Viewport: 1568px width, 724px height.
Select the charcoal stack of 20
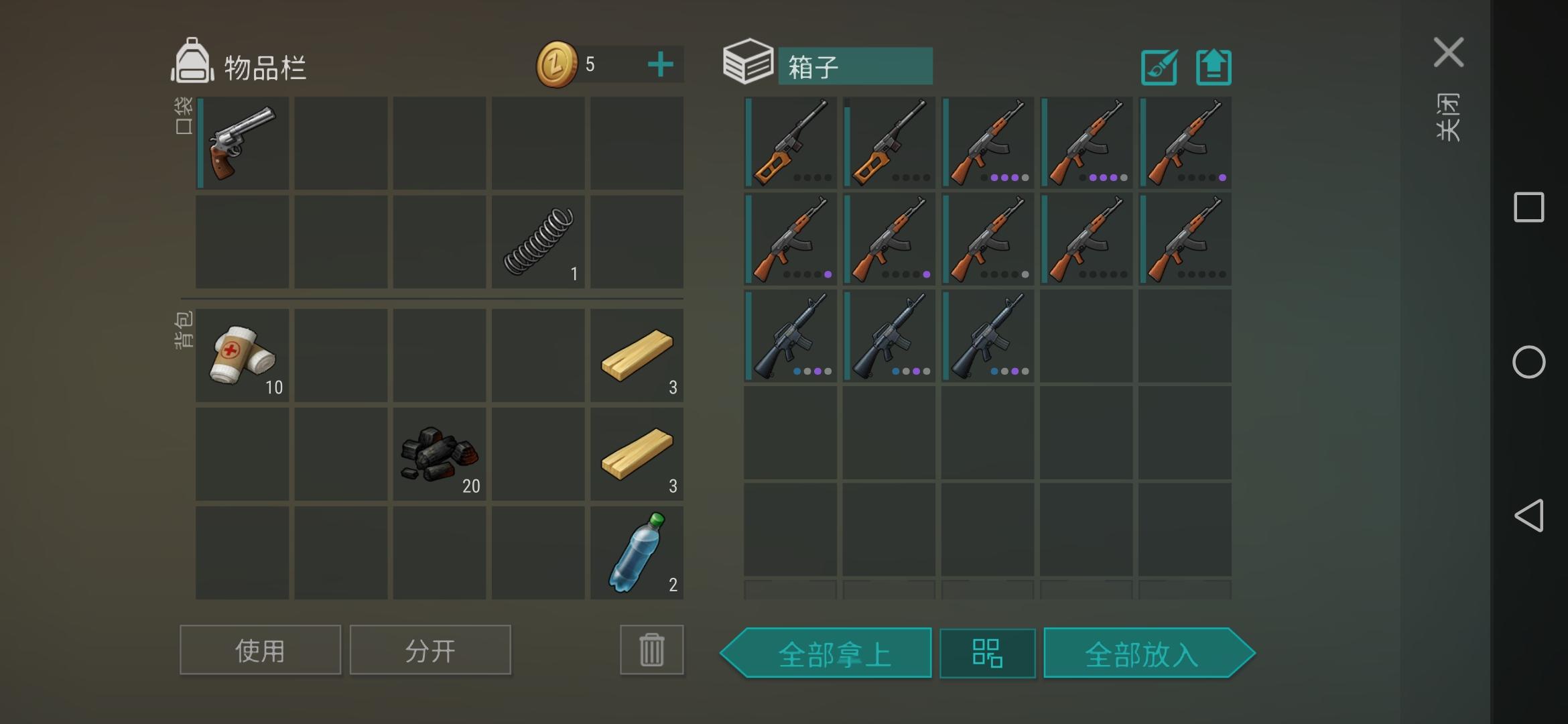click(x=440, y=454)
